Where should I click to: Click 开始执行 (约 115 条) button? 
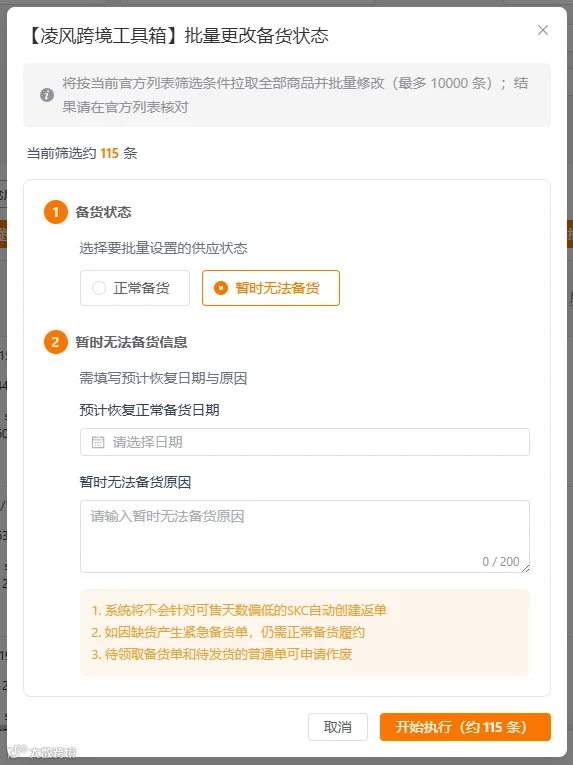(x=465, y=727)
